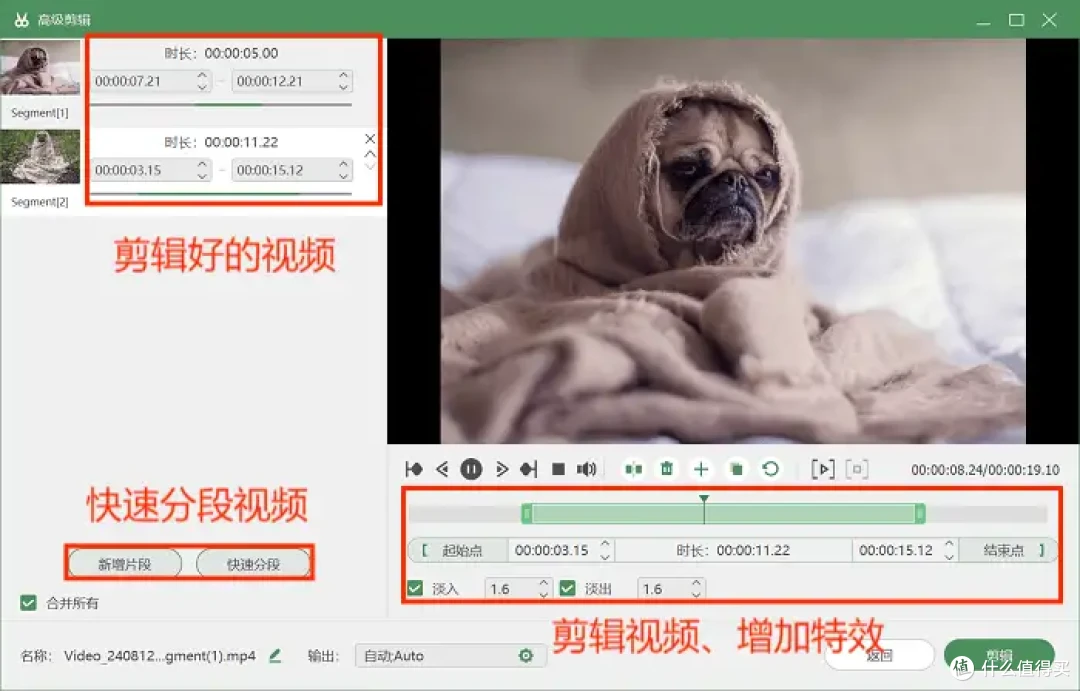Viewport: 1080px width, 691px height.
Task: Open output settings gear icon
Action: pyautogui.click(x=526, y=655)
